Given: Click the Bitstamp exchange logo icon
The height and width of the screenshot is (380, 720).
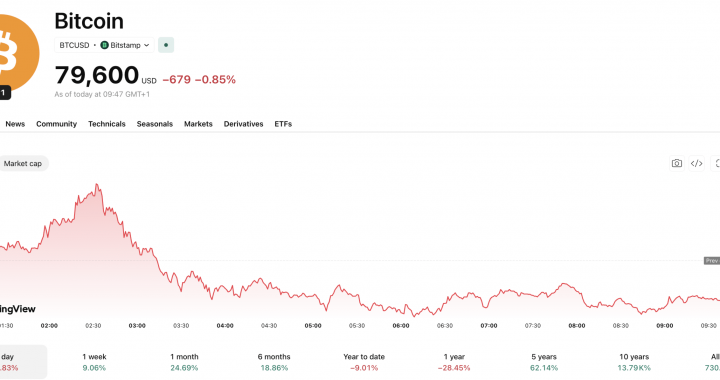Looking at the screenshot, I should (104, 45).
